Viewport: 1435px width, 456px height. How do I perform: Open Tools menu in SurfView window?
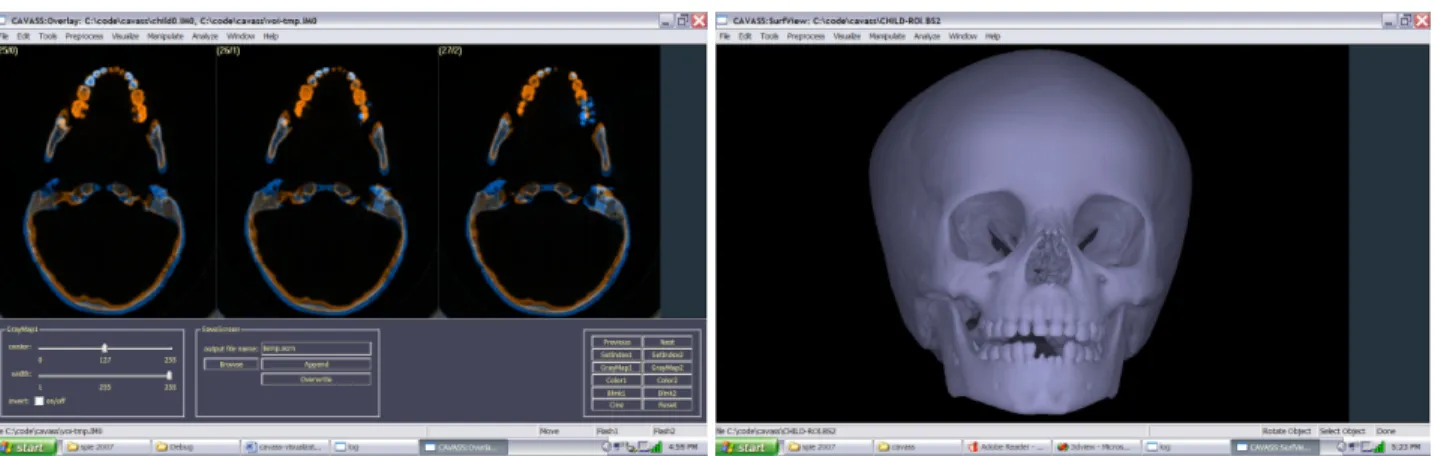(769, 36)
